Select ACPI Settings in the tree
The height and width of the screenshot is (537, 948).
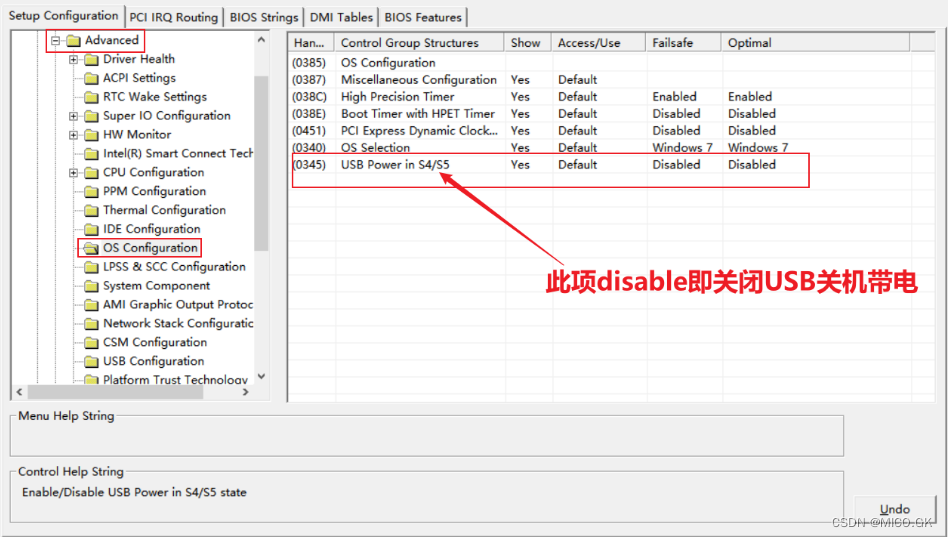pyautogui.click(x=139, y=78)
